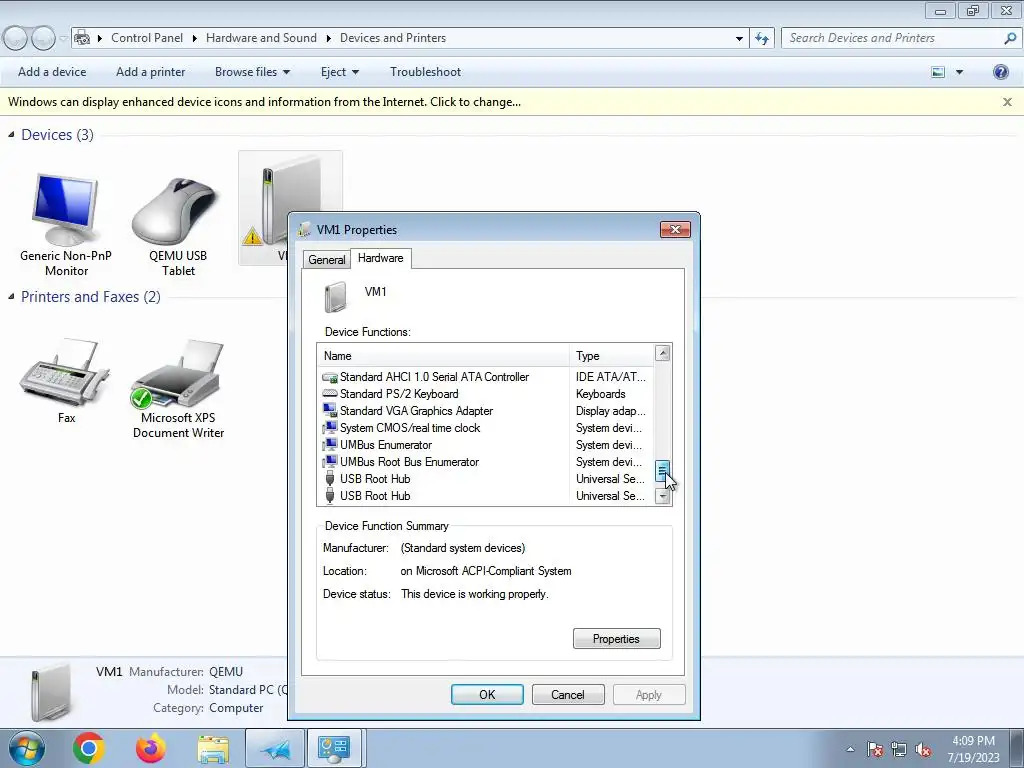Image resolution: width=1024 pixels, height=768 pixels.
Task: Click the refresh button beside the address bar
Action: click(762, 38)
